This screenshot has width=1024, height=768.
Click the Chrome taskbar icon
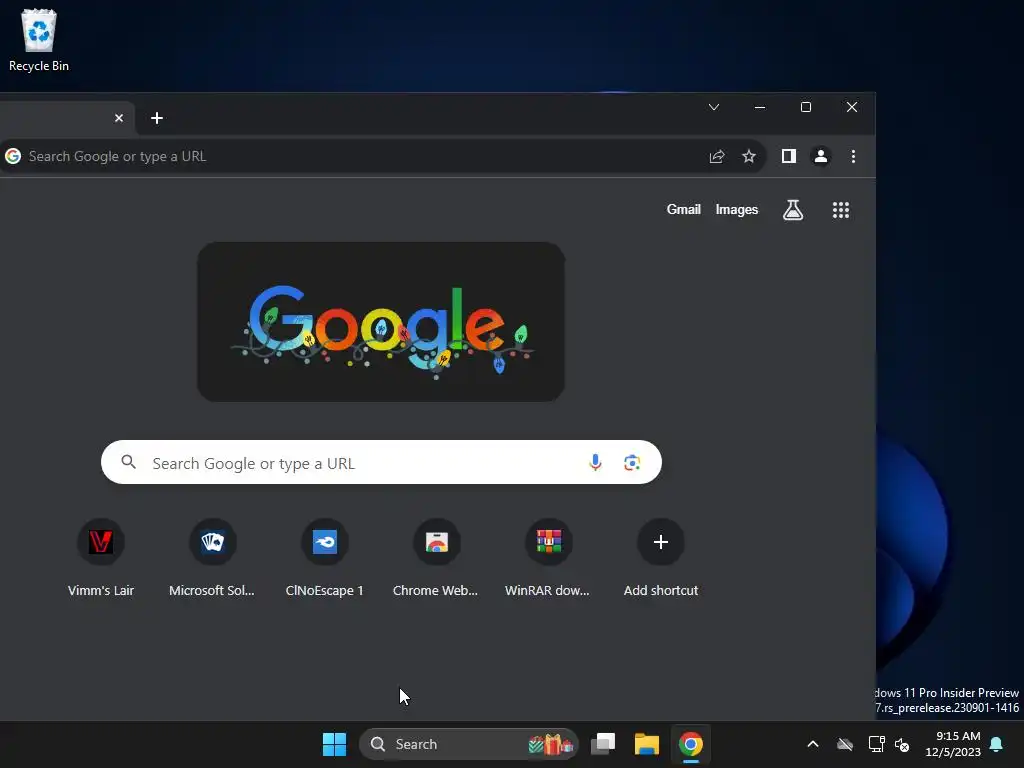[690, 744]
